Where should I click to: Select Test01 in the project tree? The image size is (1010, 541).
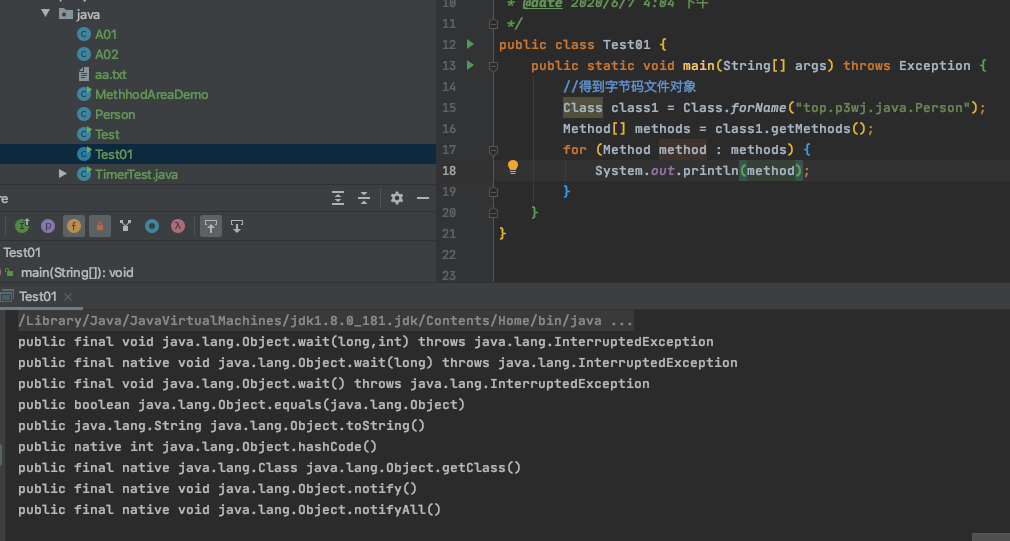point(114,154)
